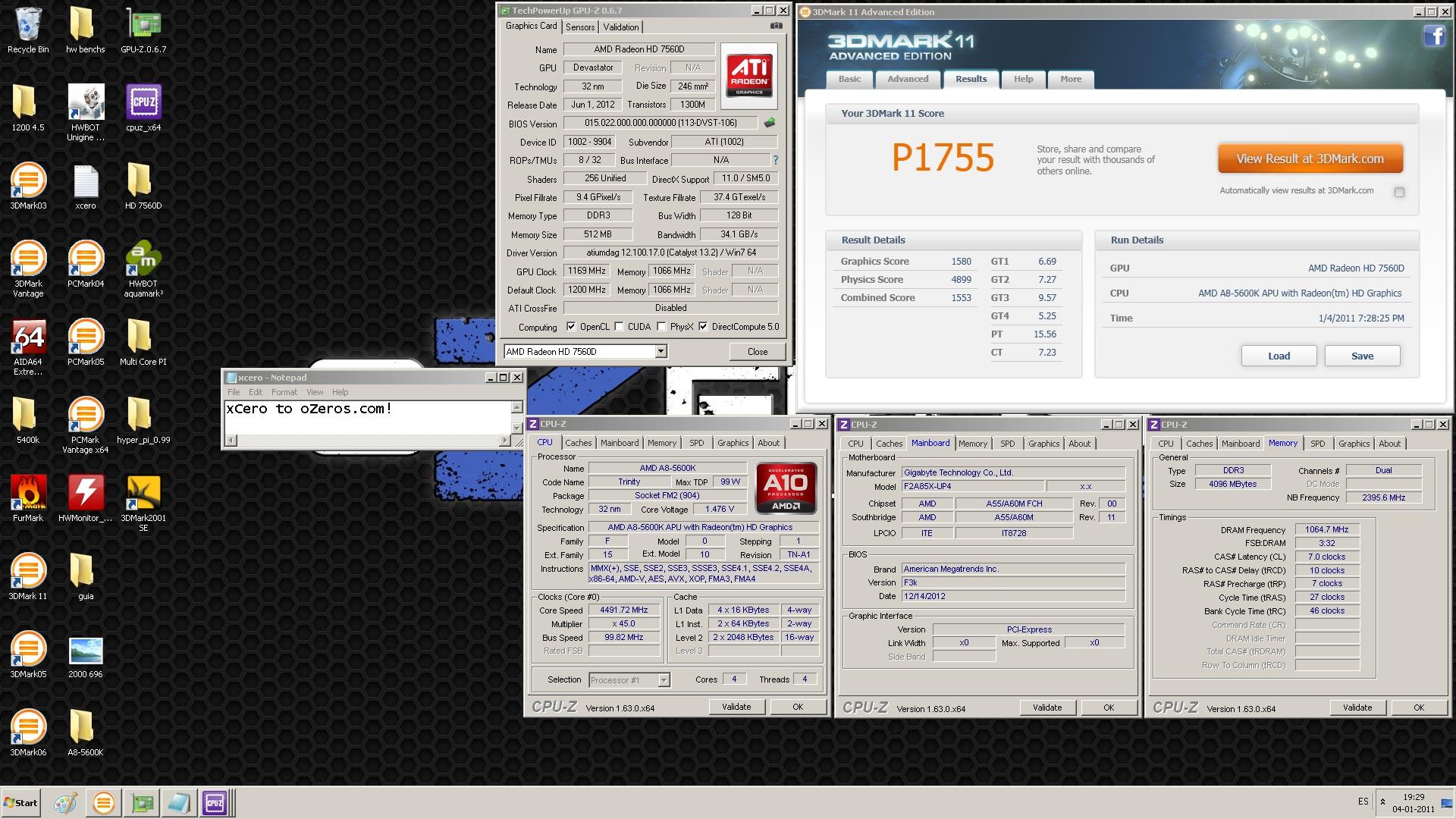Click View Result at 3DMark.com button
The image size is (1456, 819).
1310,158
